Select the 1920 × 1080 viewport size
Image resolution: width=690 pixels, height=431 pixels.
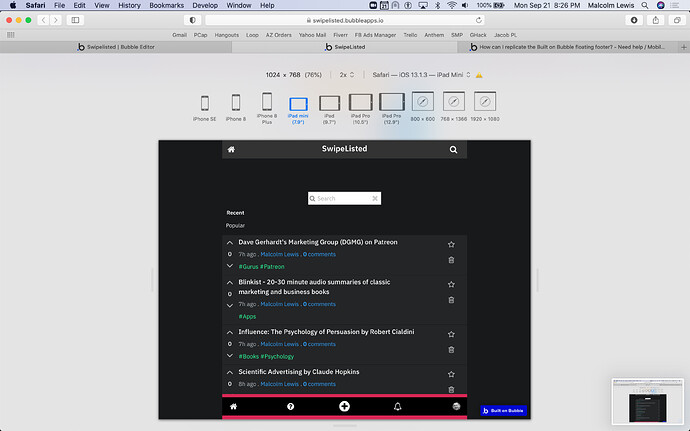[x=484, y=106]
